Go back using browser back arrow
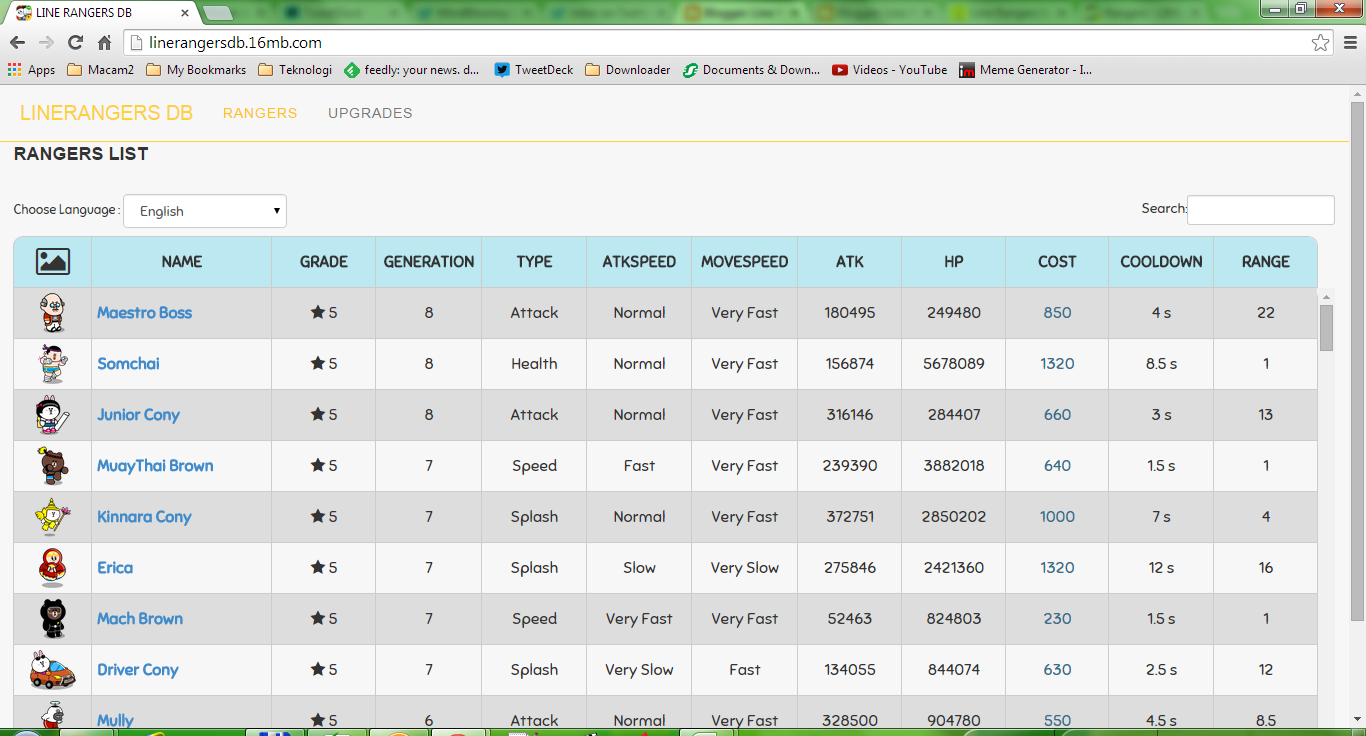 [17, 43]
